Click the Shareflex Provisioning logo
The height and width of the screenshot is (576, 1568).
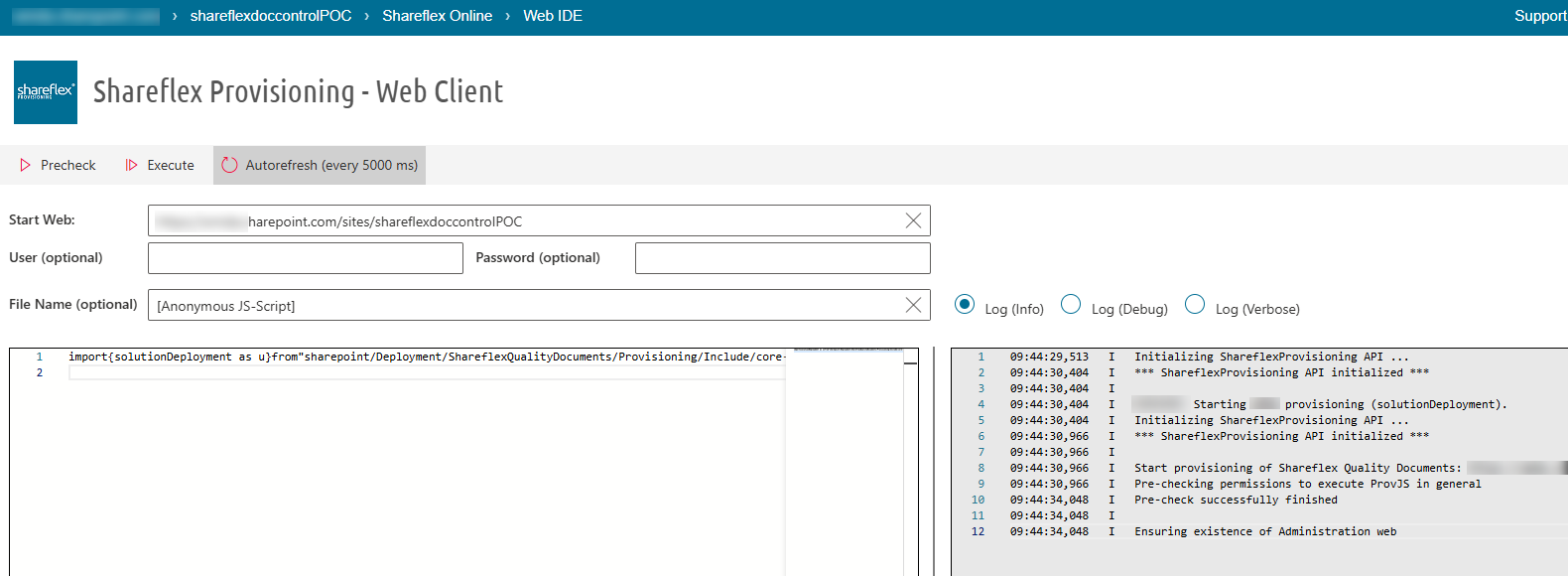pos(46,92)
